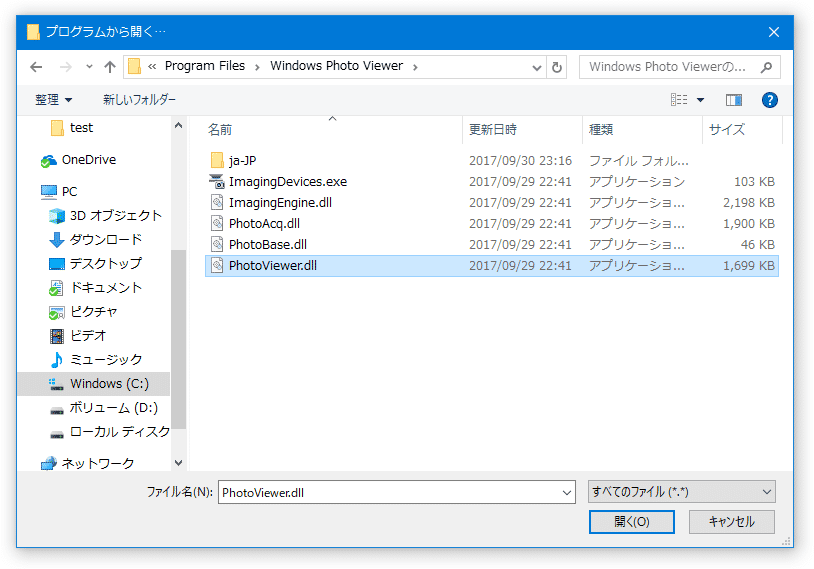Image resolution: width=814 pixels, height=569 pixels.
Task: Open the 3D オブジェクト folder
Action: click(106, 215)
